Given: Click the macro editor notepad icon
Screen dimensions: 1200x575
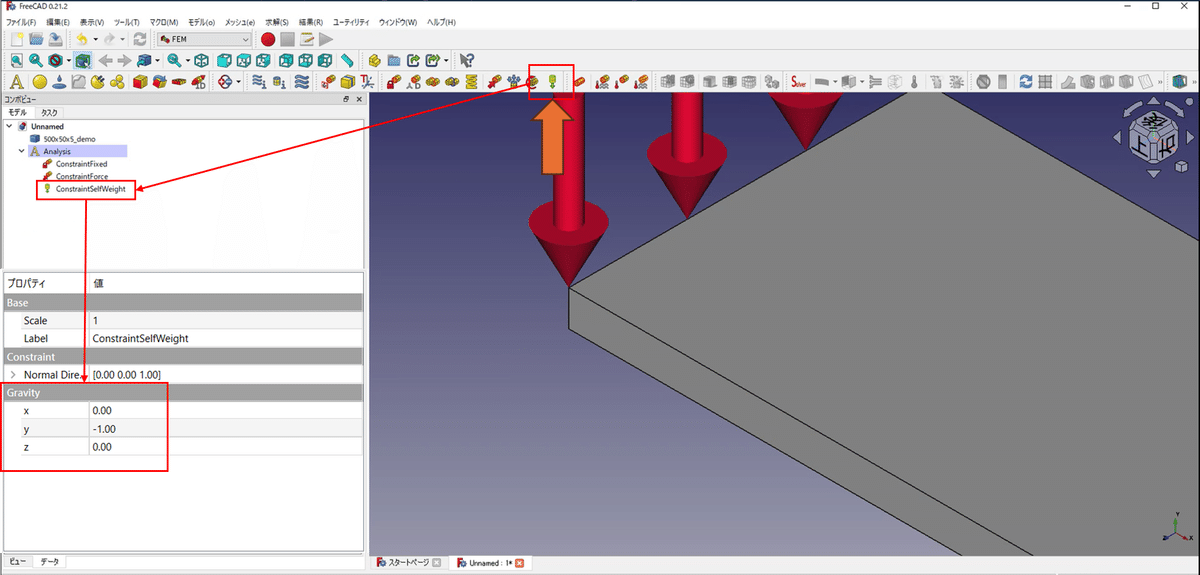Looking at the screenshot, I should click(x=307, y=39).
